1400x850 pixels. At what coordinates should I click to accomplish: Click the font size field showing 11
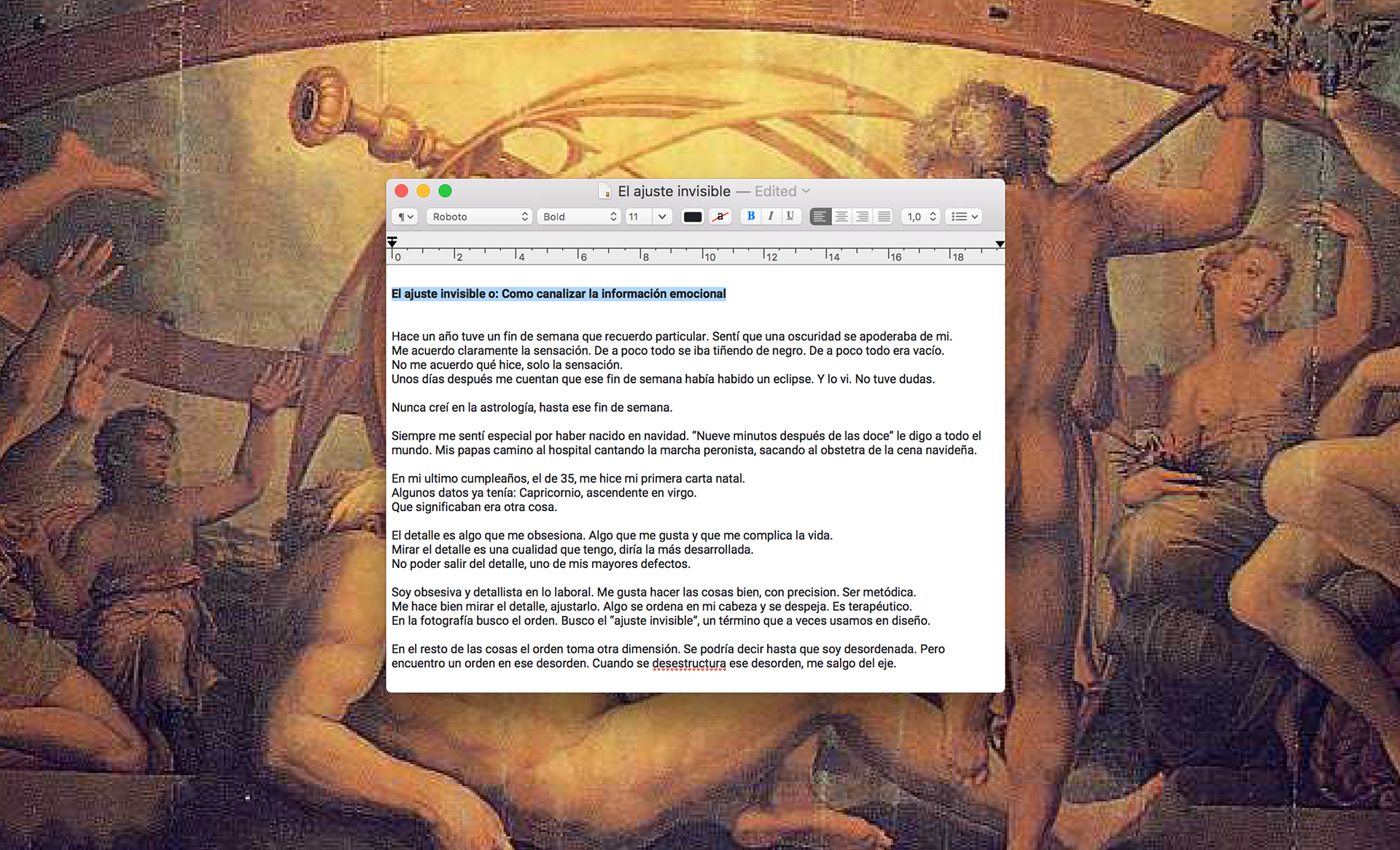click(x=637, y=217)
